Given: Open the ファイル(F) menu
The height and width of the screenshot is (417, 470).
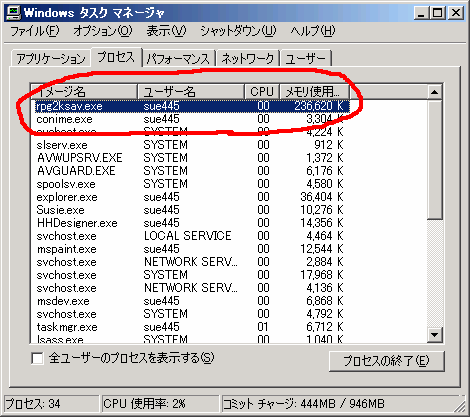Looking at the screenshot, I should pos(35,31).
